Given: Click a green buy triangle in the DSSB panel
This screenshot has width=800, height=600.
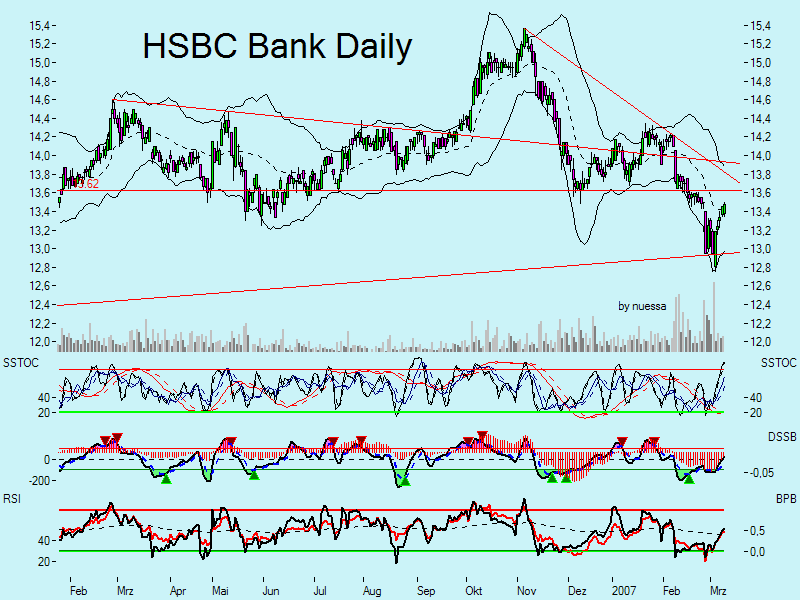Looking at the screenshot, I should pos(167,477).
